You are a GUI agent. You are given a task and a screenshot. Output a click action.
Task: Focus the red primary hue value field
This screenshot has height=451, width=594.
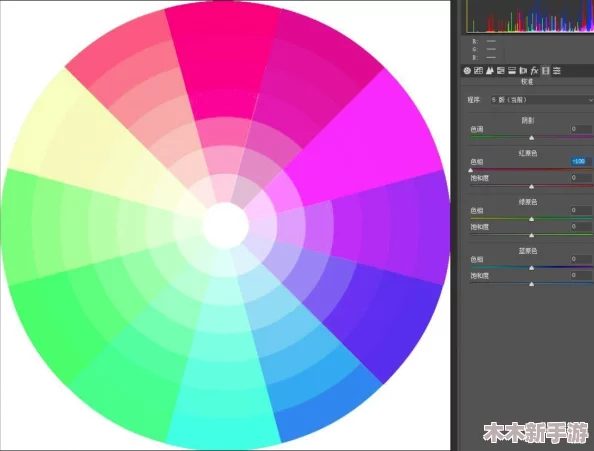(x=581, y=161)
